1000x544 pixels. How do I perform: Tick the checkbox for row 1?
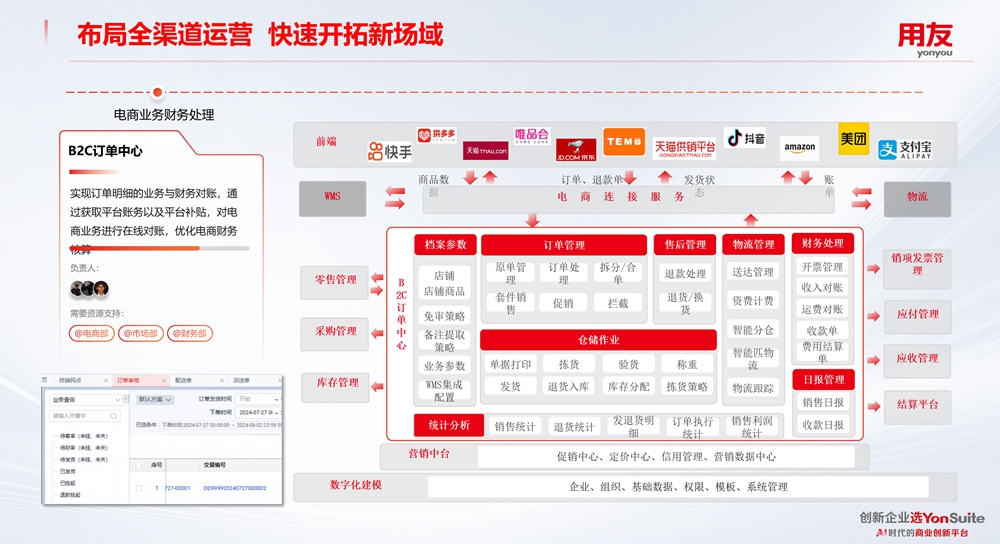(138, 488)
